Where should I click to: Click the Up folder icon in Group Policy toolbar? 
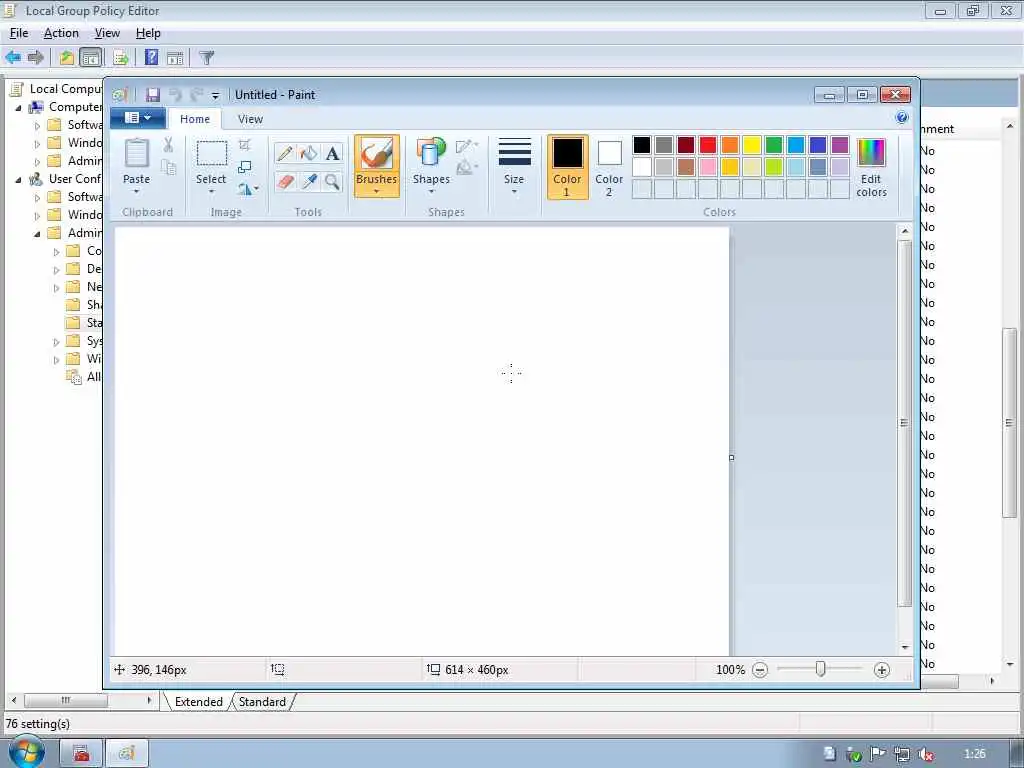point(67,57)
